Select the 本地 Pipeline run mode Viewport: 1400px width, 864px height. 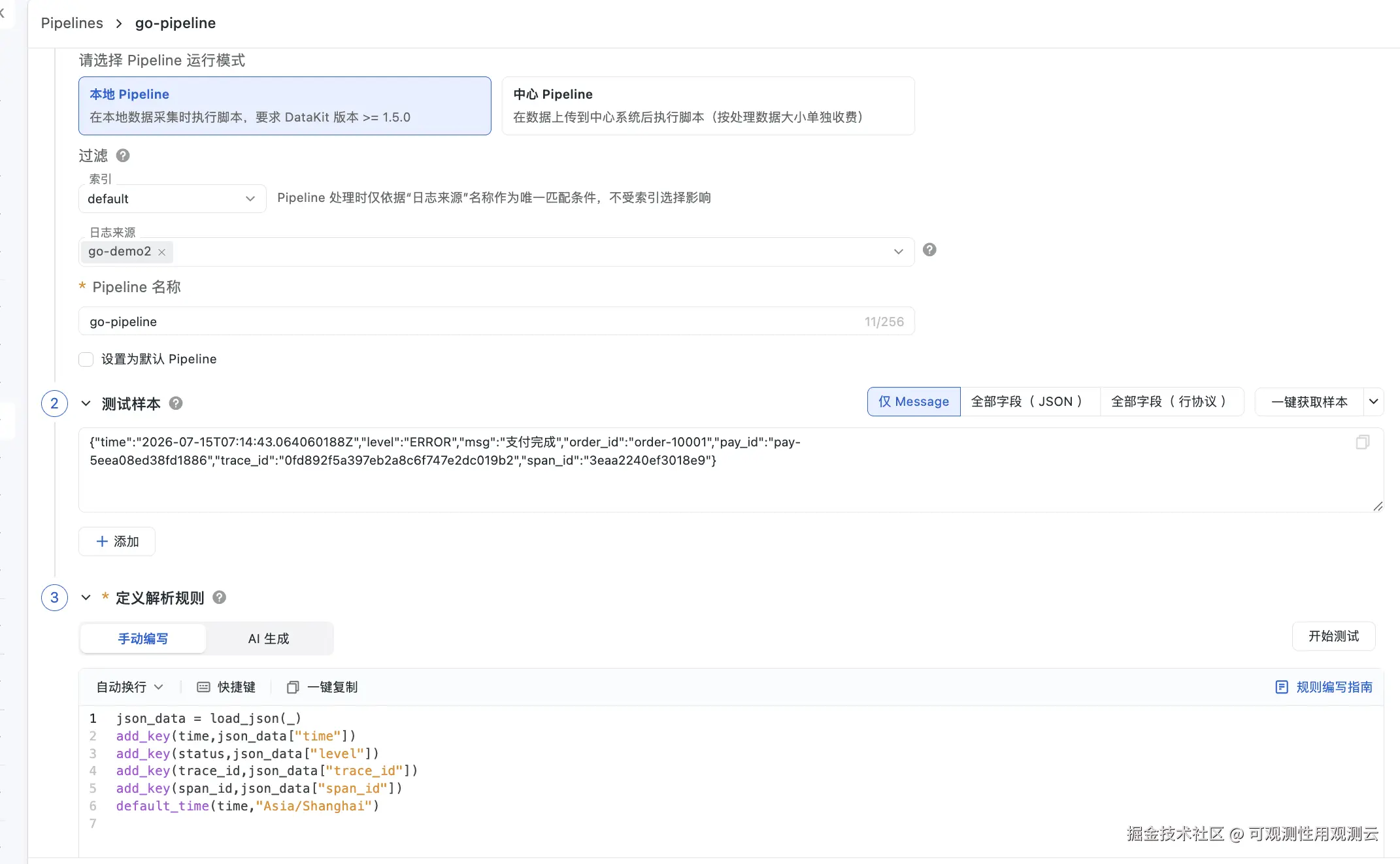(x=284, y=106)
